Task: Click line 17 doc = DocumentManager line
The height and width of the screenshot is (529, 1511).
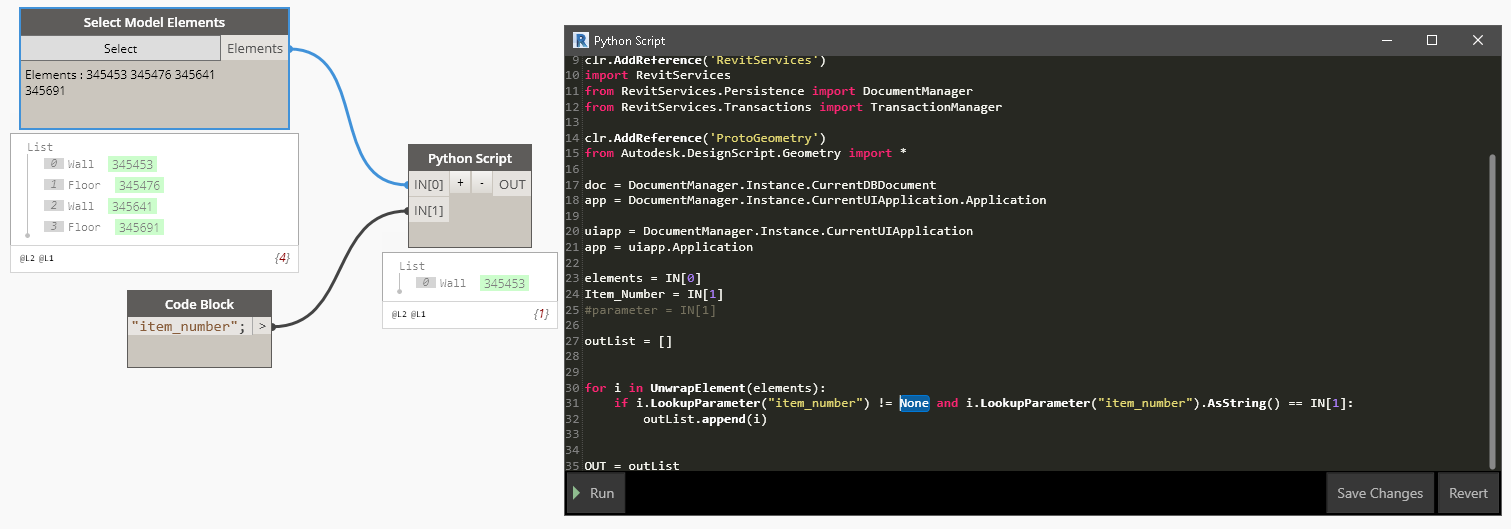Action: (760, 185)
